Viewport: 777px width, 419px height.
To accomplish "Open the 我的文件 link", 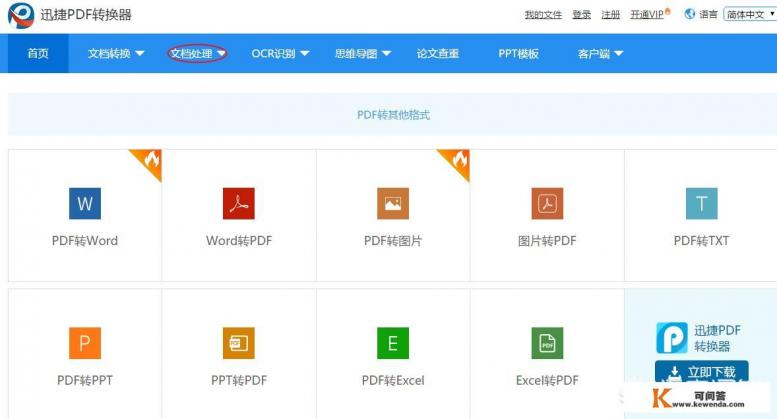I will [543, 15].
